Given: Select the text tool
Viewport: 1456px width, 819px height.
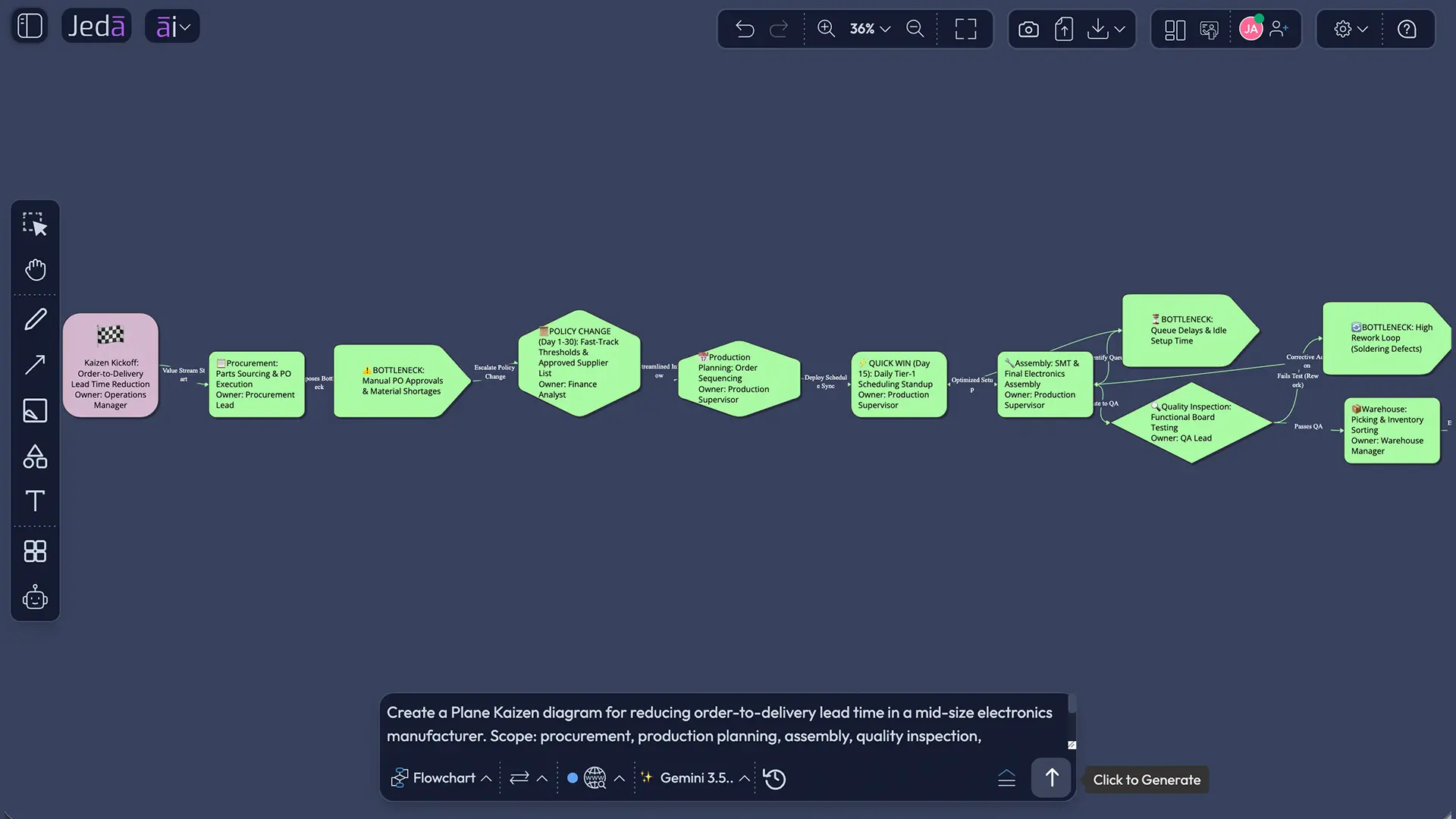Looking at the screenshot, I should pyautogui.click(x=35, y=500).
